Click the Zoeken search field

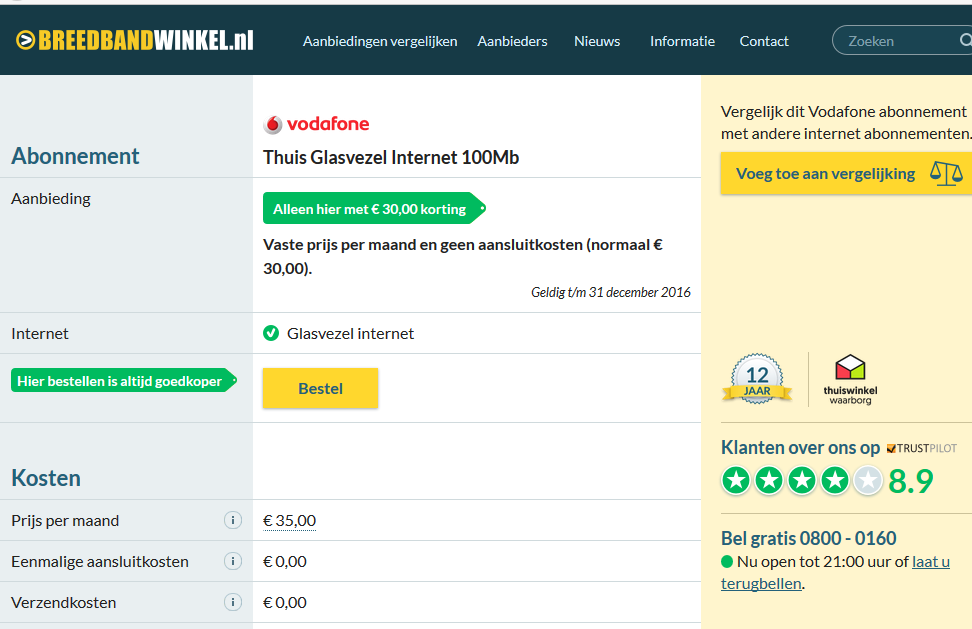coord(902,41)
